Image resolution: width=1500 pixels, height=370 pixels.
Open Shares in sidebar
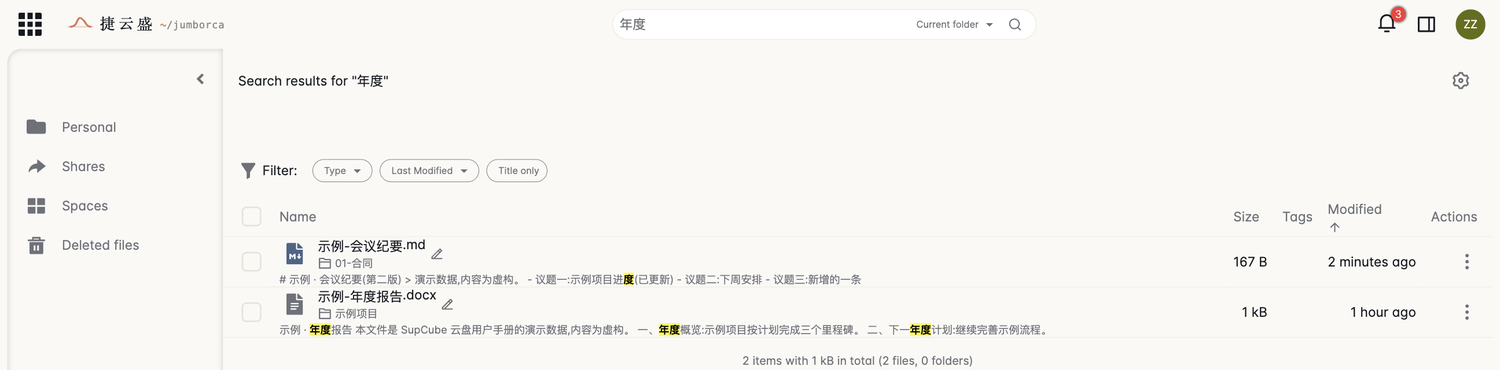coord(83,166)
